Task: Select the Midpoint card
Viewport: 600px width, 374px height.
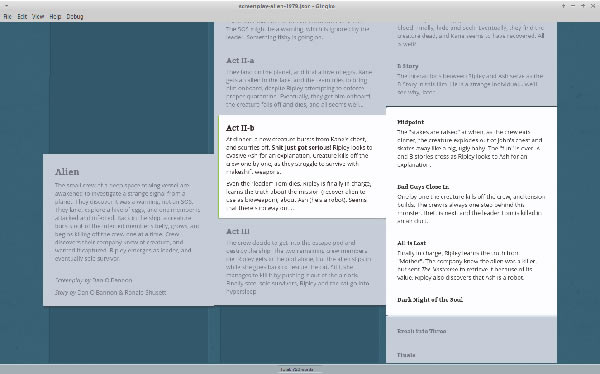Action: point(471,143)
